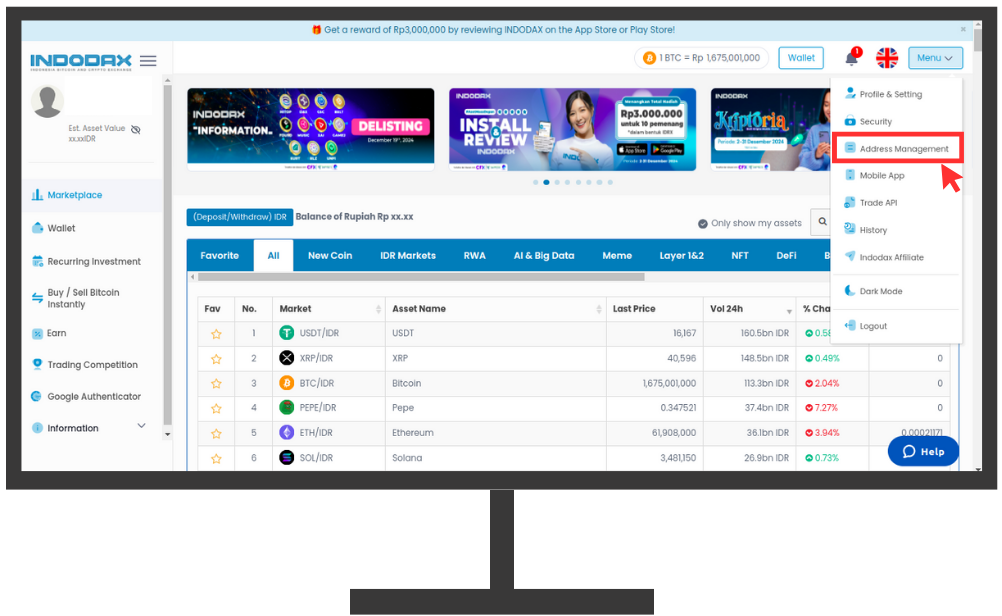Select the New Coin tab

(330, 256)
